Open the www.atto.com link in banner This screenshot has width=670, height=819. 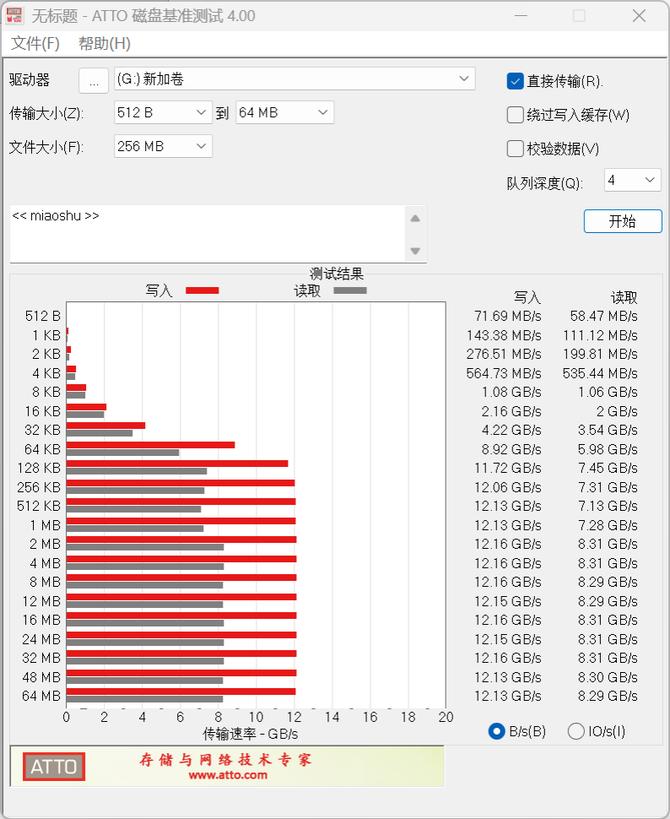pos(228,775)
